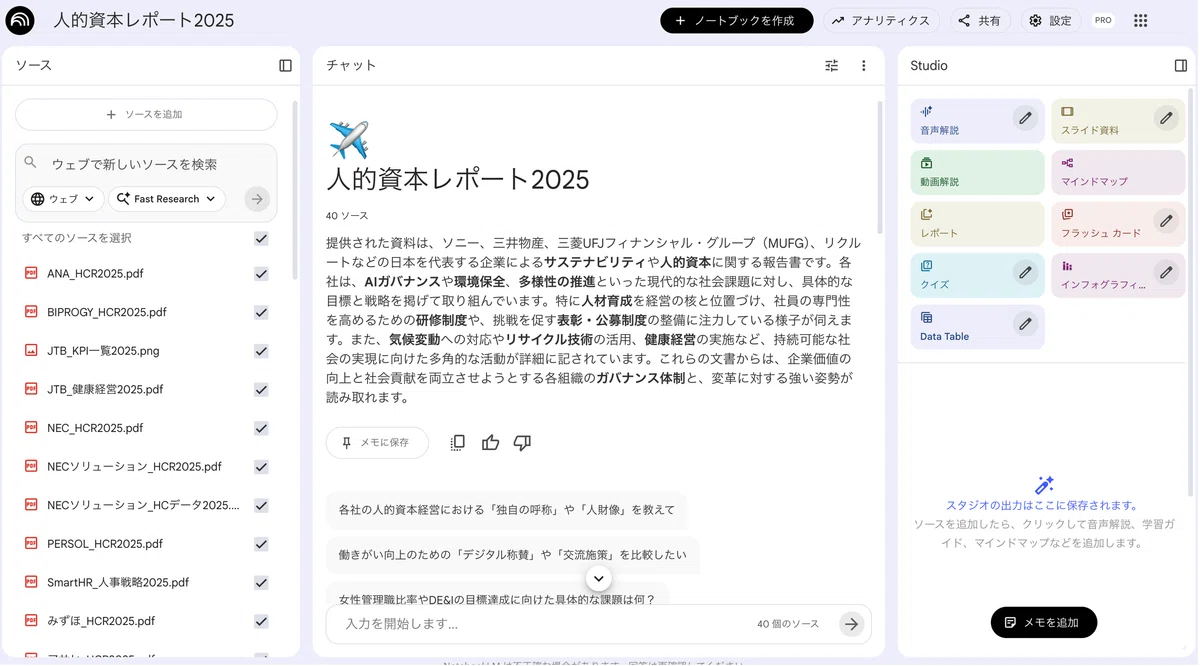Send chat message arrow button

click(x=851, y=624)
